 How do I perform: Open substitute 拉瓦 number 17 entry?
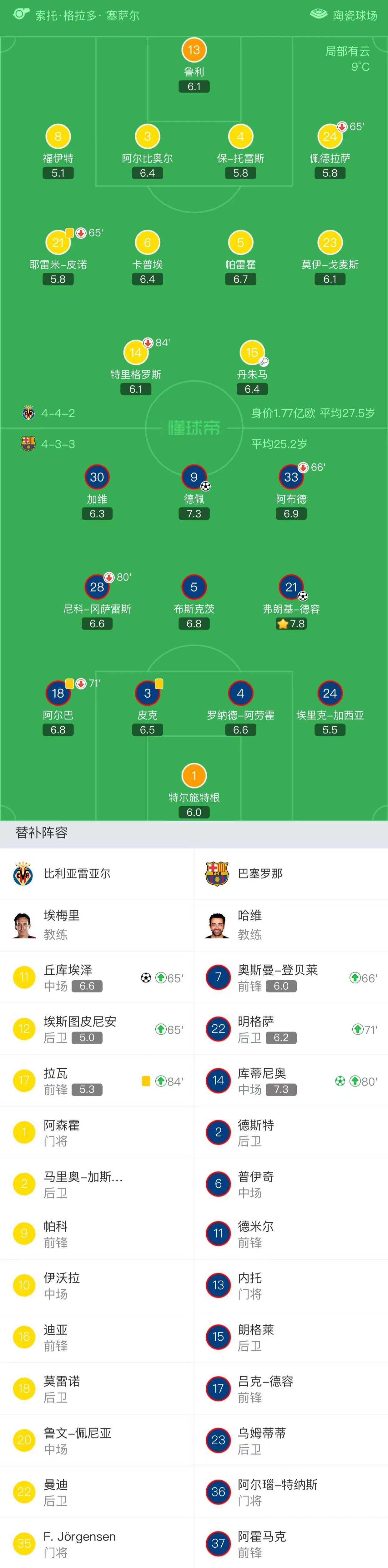coord(97,1081)
